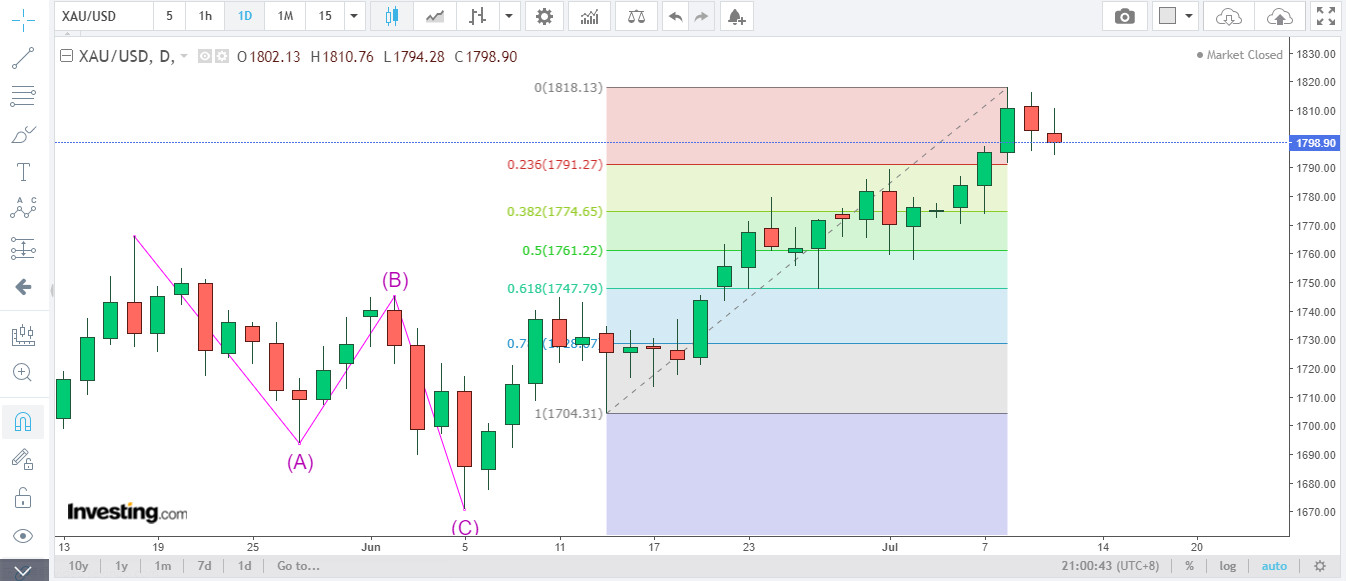
Task: Open the Fibonacci and pitchfork tools
Action: click(x=22, y=96)
